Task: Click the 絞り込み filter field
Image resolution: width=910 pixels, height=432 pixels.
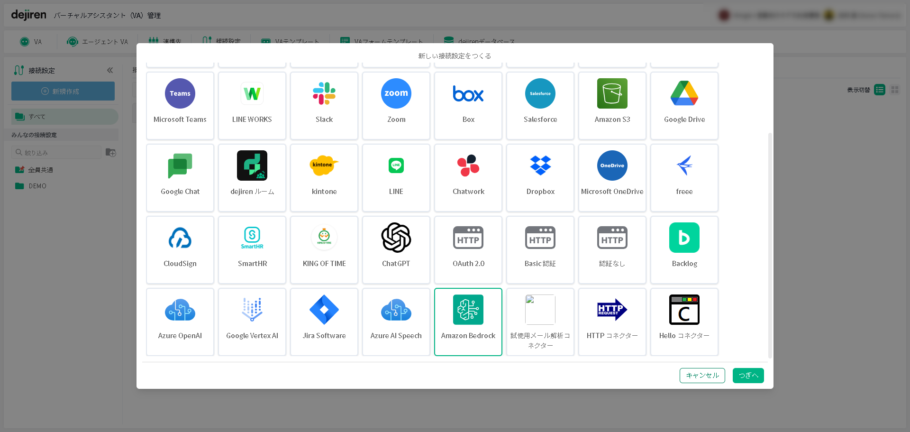Action: (56, 152)
